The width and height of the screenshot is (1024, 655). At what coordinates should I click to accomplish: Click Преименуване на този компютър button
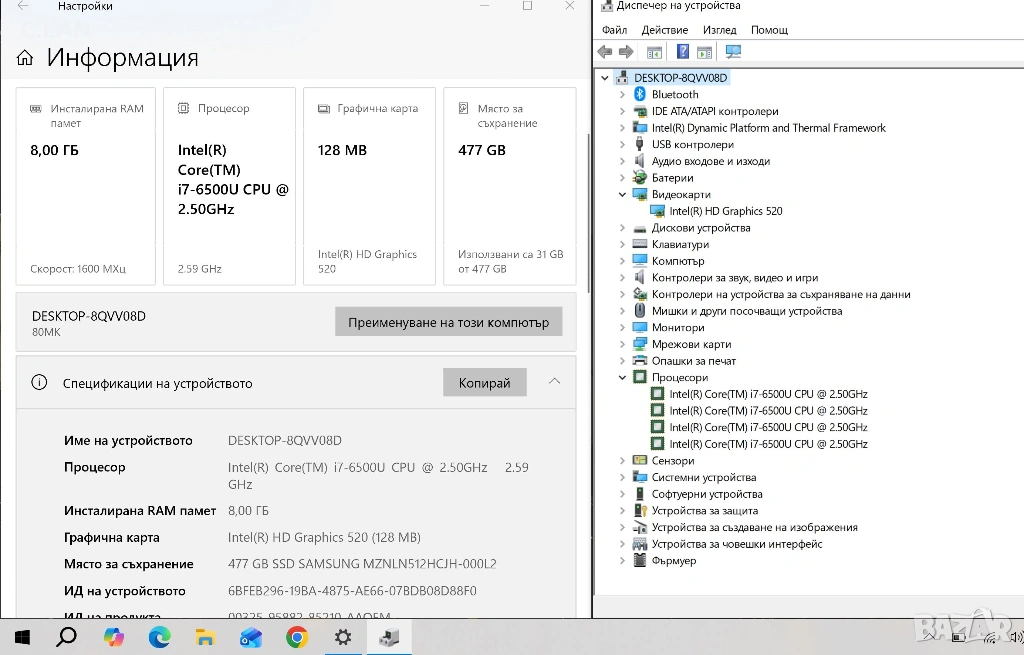click(448, 322)
